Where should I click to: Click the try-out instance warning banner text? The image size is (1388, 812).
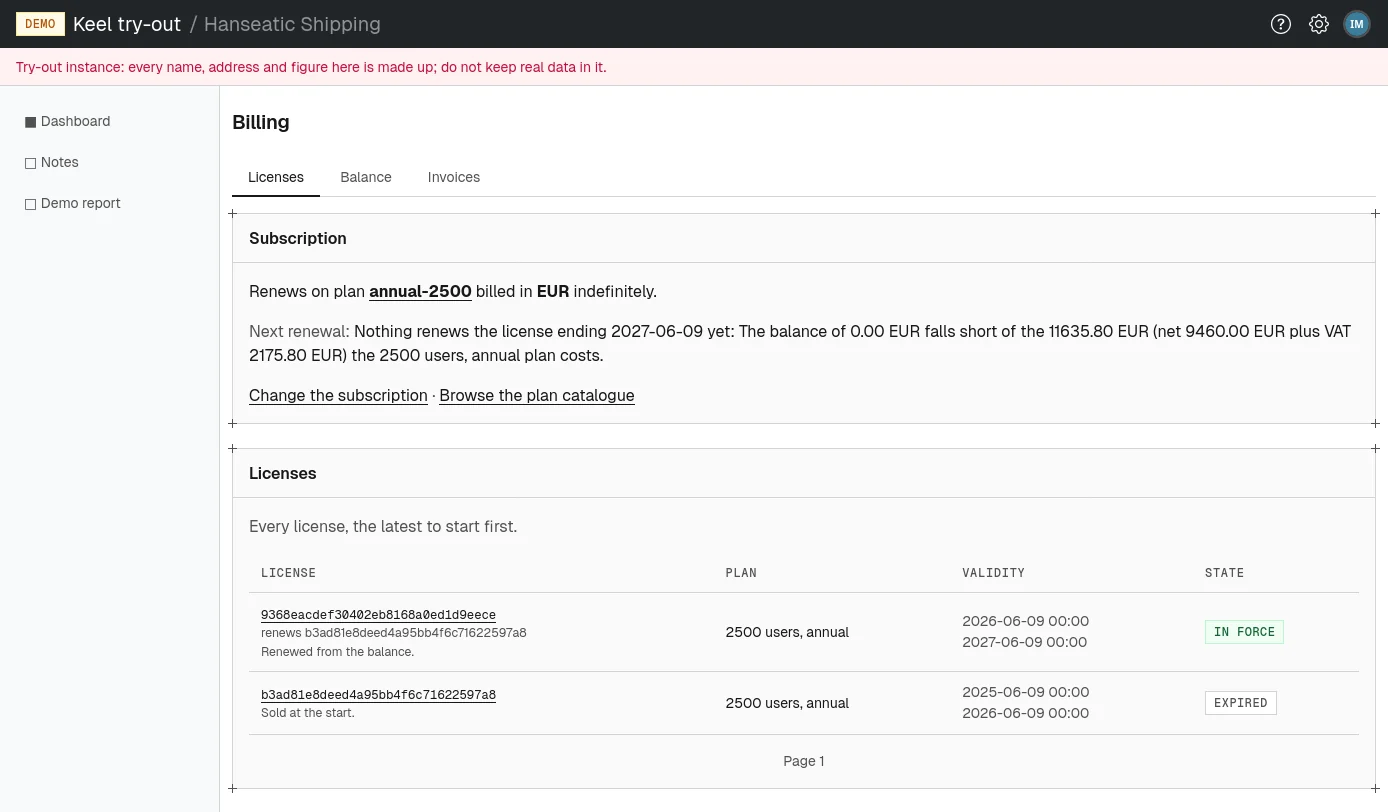point(311,67)
